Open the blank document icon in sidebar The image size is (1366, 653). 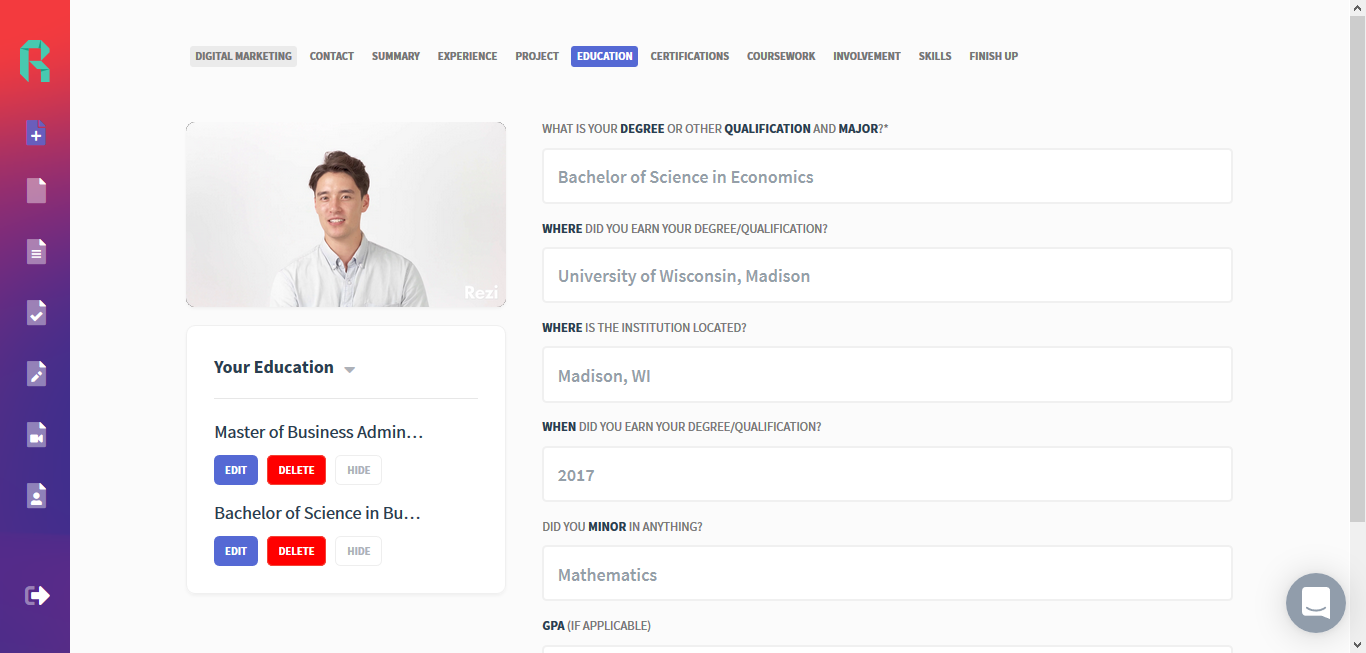[36, 190]
